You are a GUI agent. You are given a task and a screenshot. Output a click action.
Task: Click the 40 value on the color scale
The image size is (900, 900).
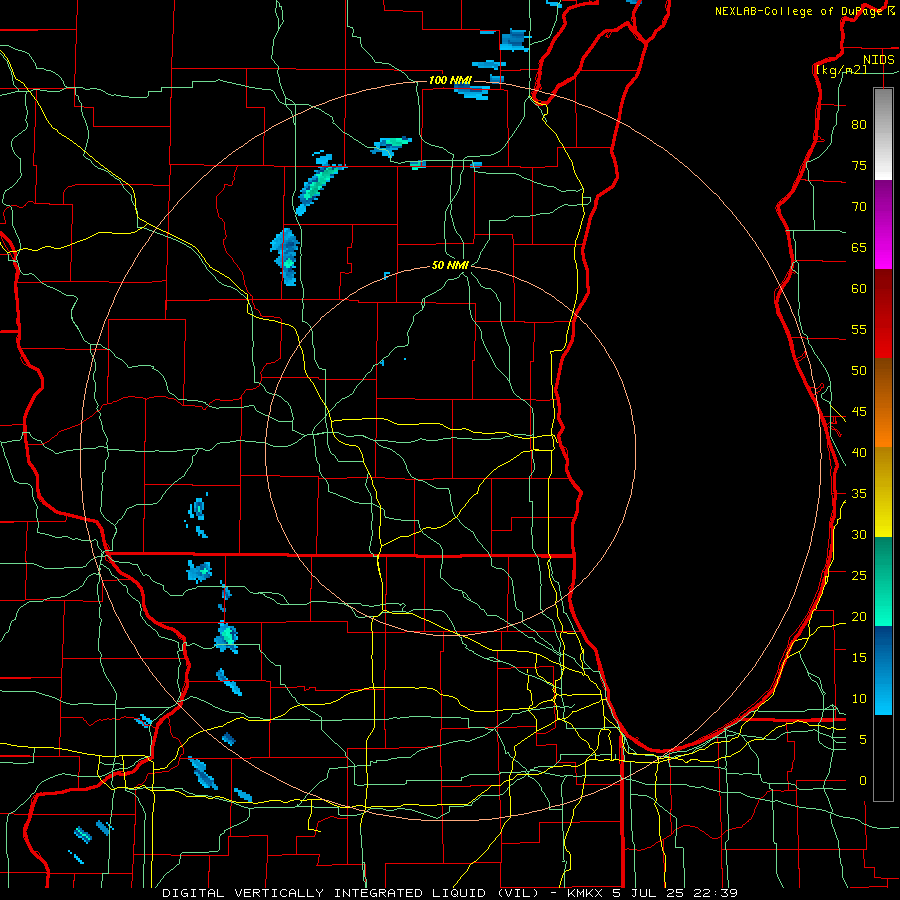pyautogui.click(x=859, y=453)
